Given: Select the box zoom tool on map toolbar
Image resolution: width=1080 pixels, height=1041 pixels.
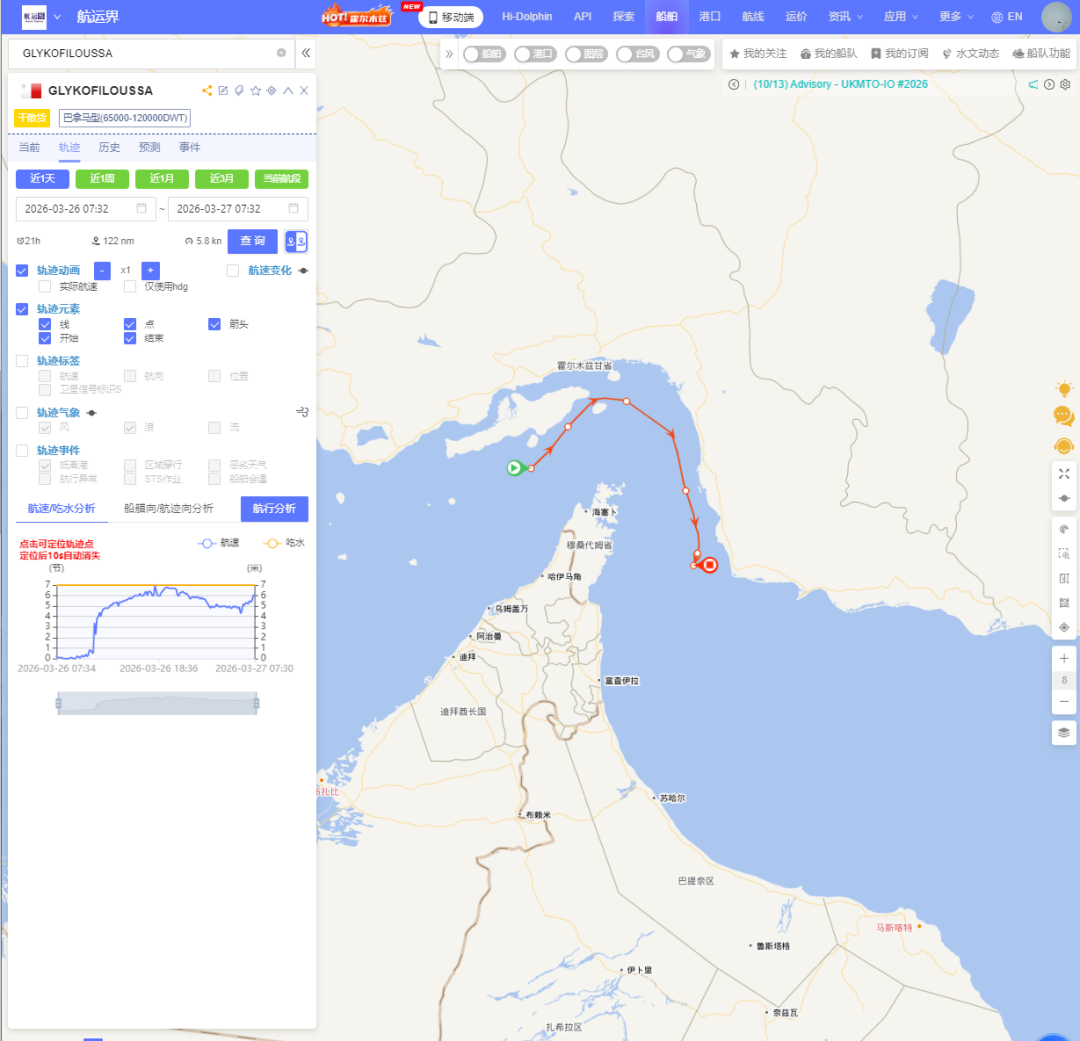Looking at the screenshot, I should coord(1064,554).
